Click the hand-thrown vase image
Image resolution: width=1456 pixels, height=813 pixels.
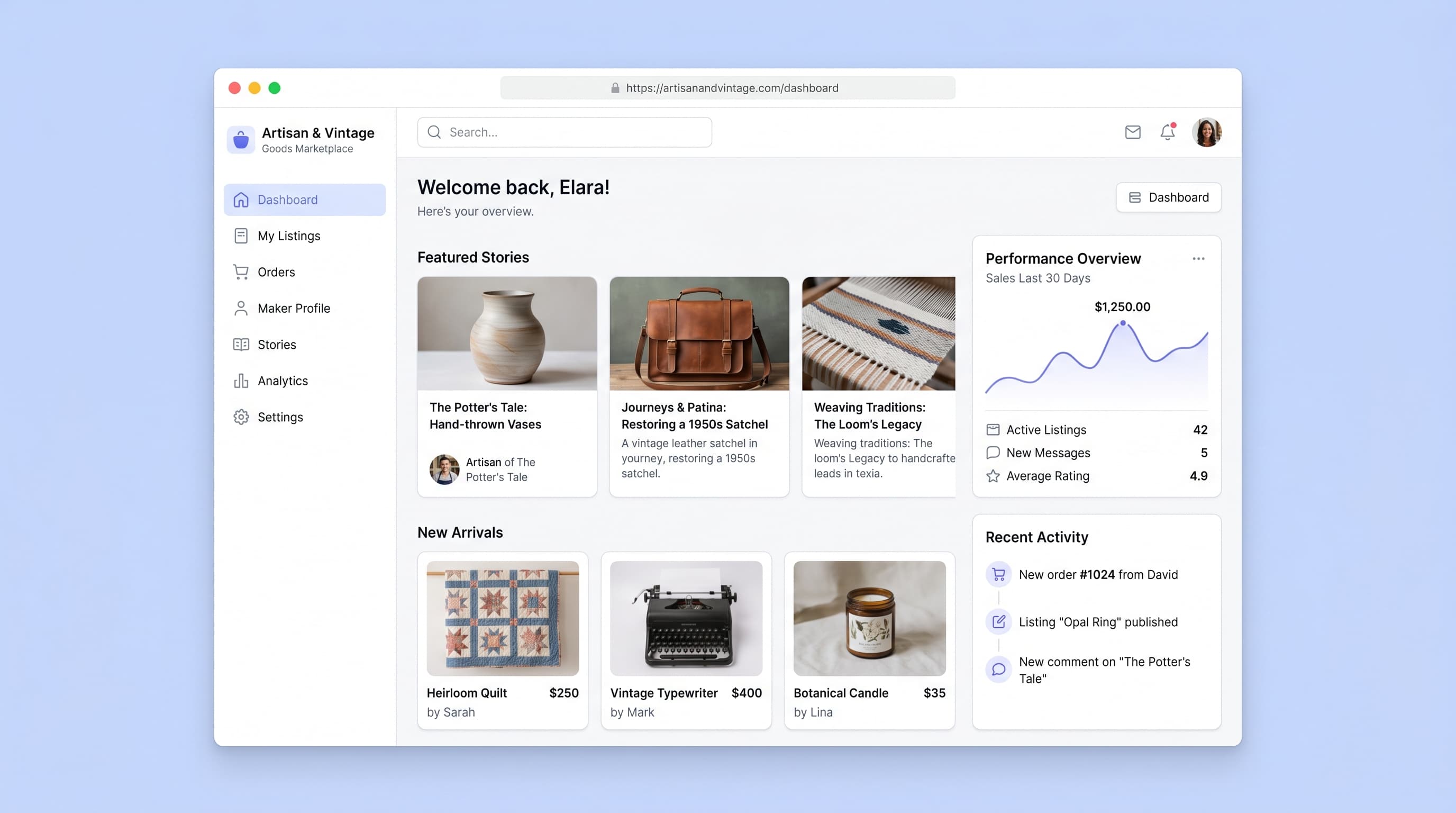507,333
